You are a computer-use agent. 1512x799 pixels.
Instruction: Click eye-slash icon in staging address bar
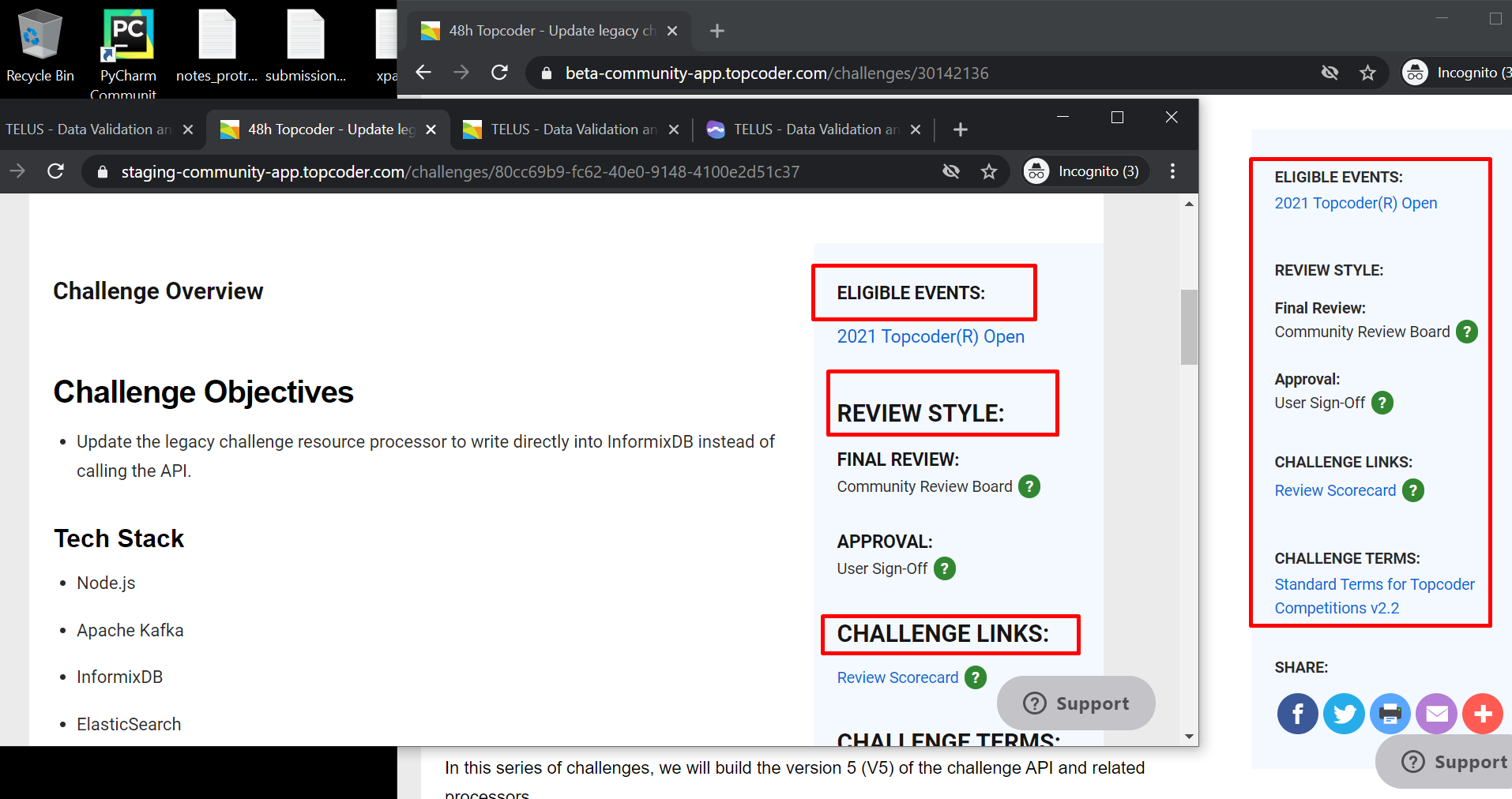(951, 171)
